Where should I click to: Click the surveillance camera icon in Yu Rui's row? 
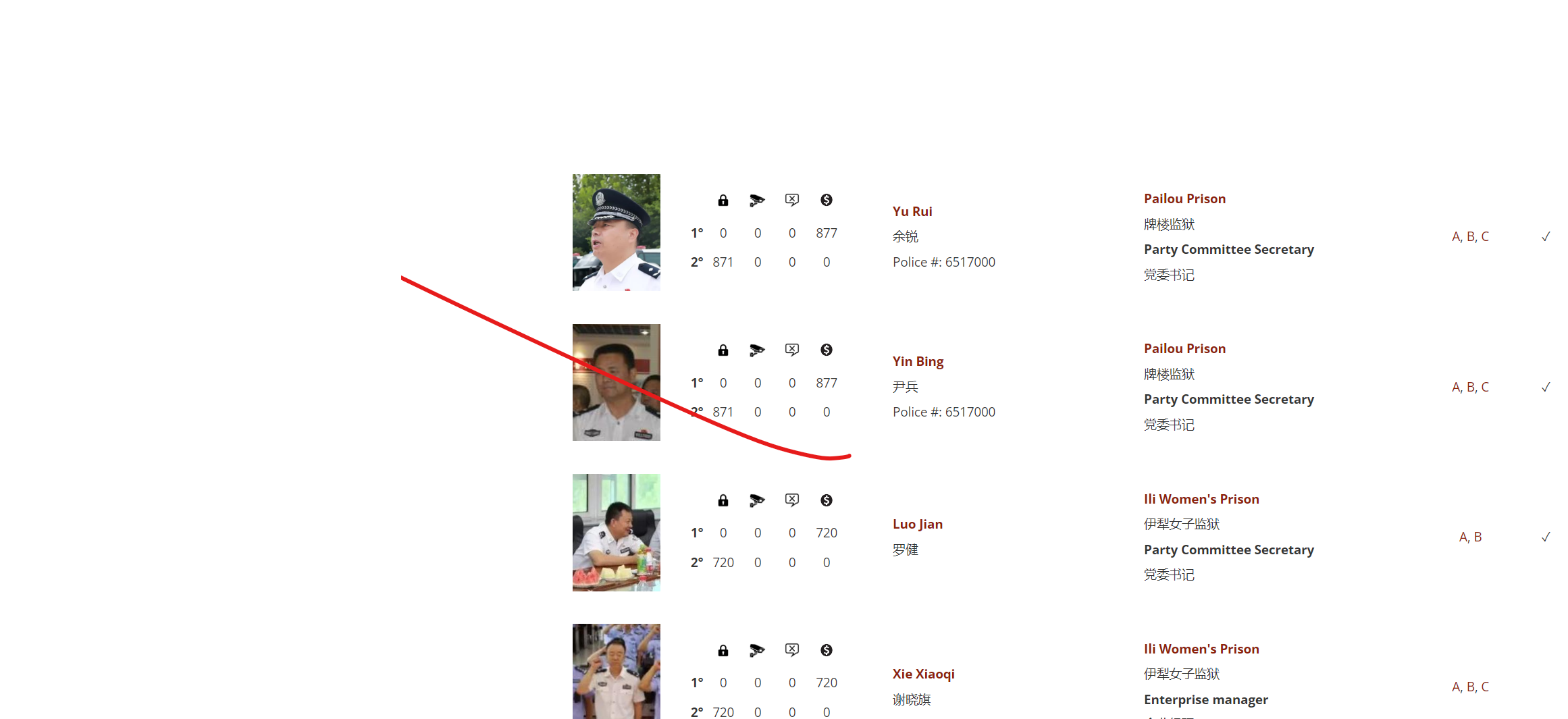pos(757,200)
